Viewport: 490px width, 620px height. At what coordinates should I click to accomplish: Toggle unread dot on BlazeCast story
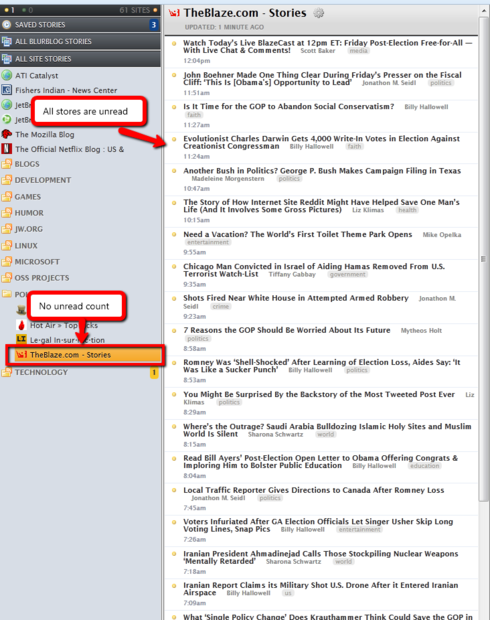(174, 43)
